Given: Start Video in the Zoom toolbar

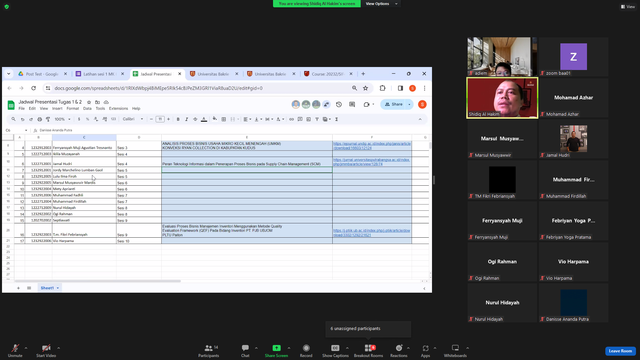Looking at the screenshot, I should pyautogui.click(x=46, y=350).
